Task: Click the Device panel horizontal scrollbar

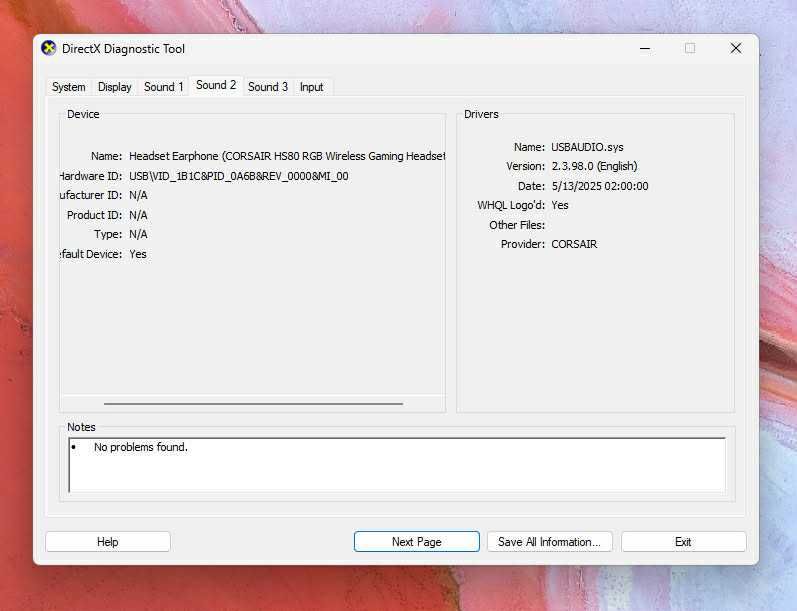Action: (253, 404)
